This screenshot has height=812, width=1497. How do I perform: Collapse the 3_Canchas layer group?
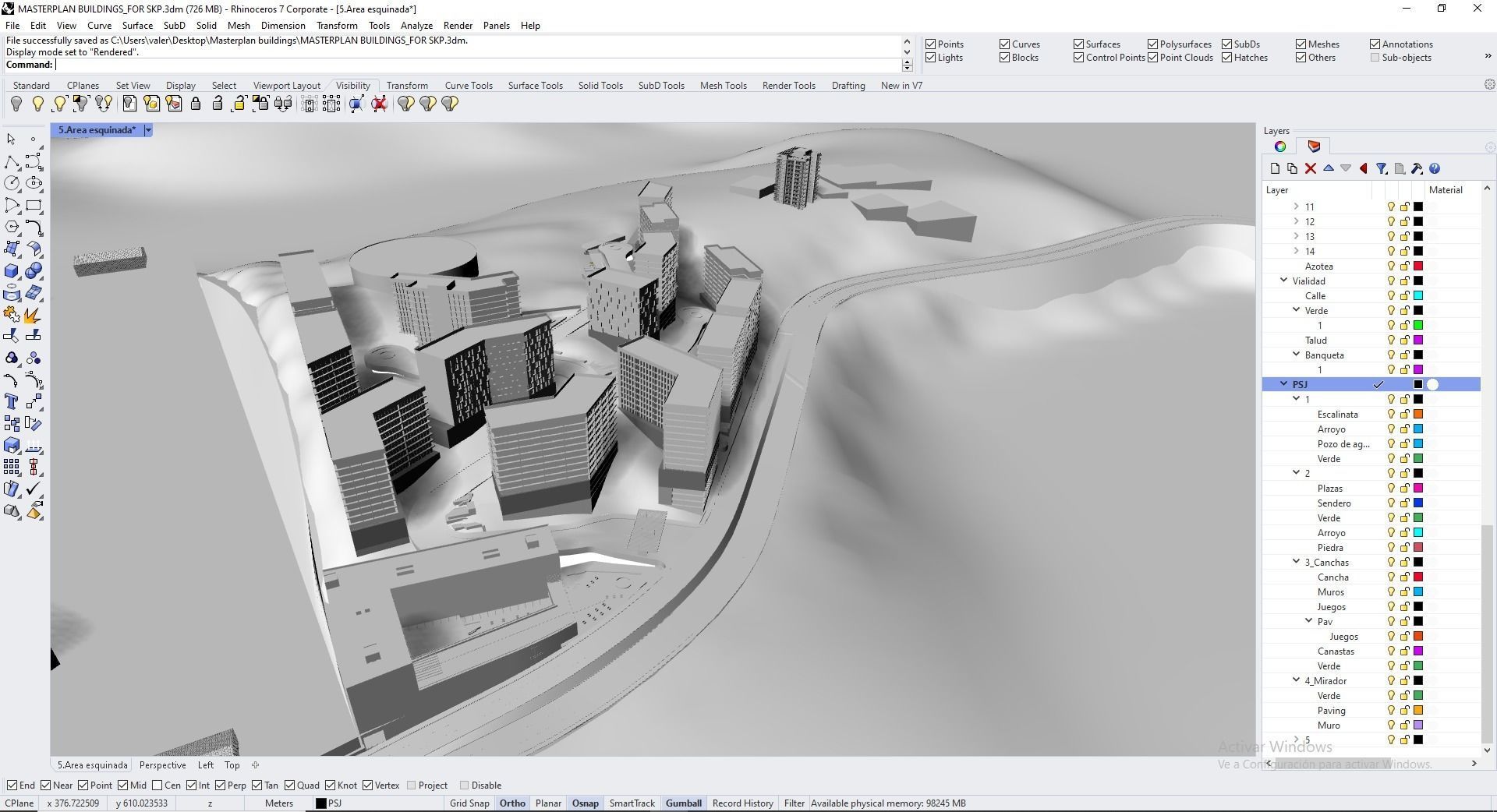click(1296, 563)
